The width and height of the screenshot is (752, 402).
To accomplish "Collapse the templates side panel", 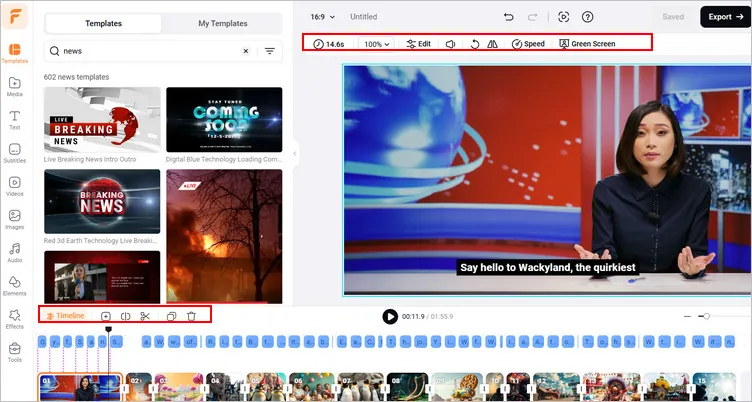I will (294, 154).
